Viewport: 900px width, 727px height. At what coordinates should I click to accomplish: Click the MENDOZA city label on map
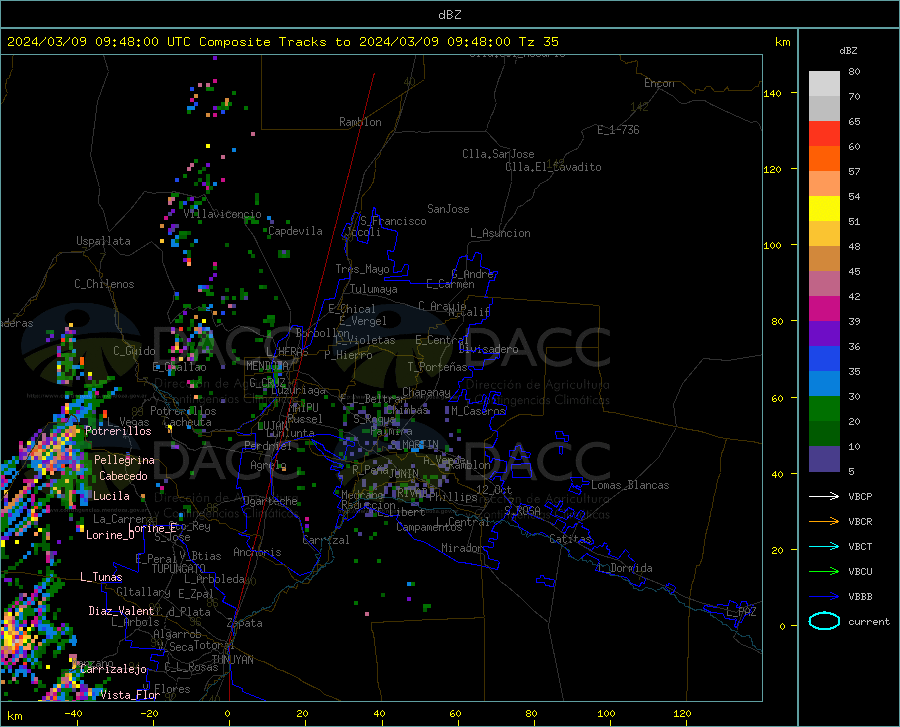(x=267, y=366)
